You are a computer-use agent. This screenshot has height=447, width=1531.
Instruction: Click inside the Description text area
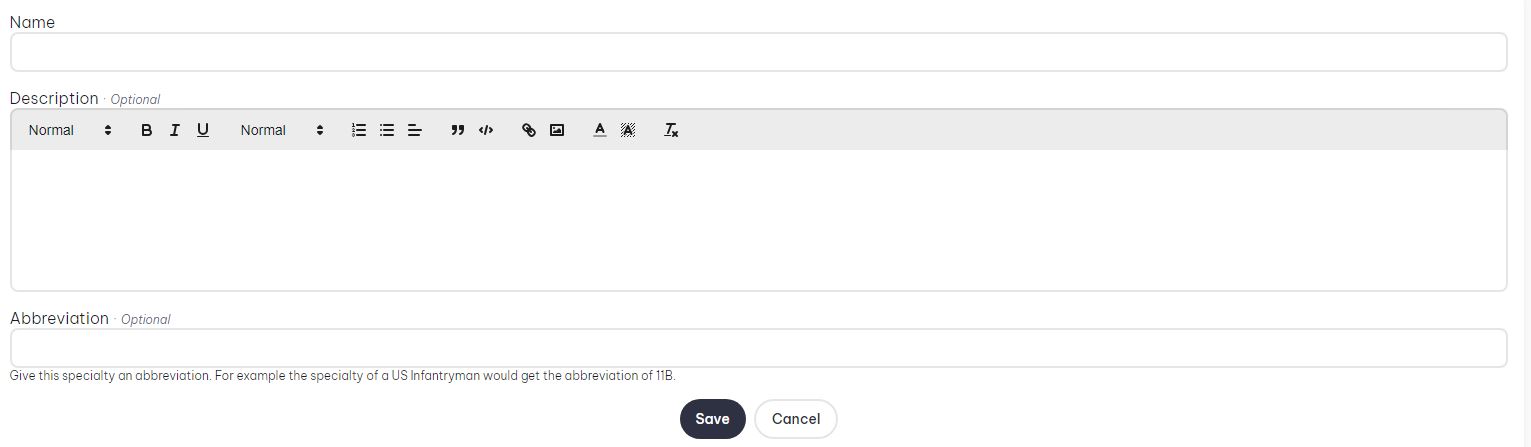click(758, 220)
